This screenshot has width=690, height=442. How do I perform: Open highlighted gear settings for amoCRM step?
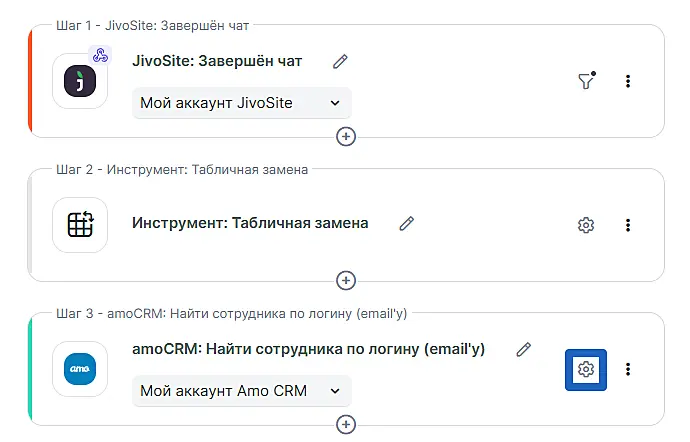(586, 370)
